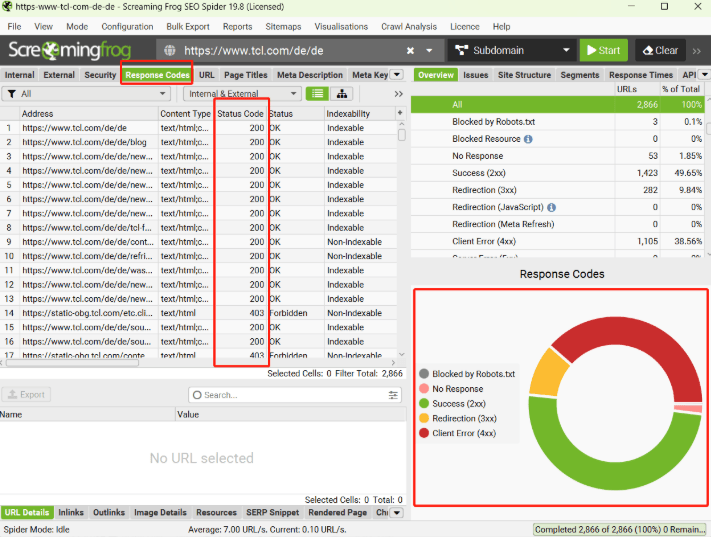Switch to list view of results
Image resolution: width=711 pixels, height=537 pixels.
pyautogui.click(x=317, y=94)
